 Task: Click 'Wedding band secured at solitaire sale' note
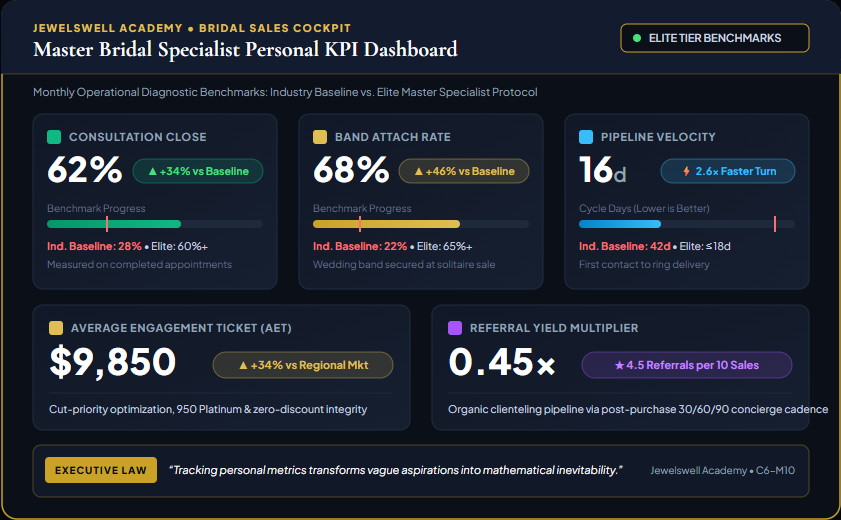point(404,264)
